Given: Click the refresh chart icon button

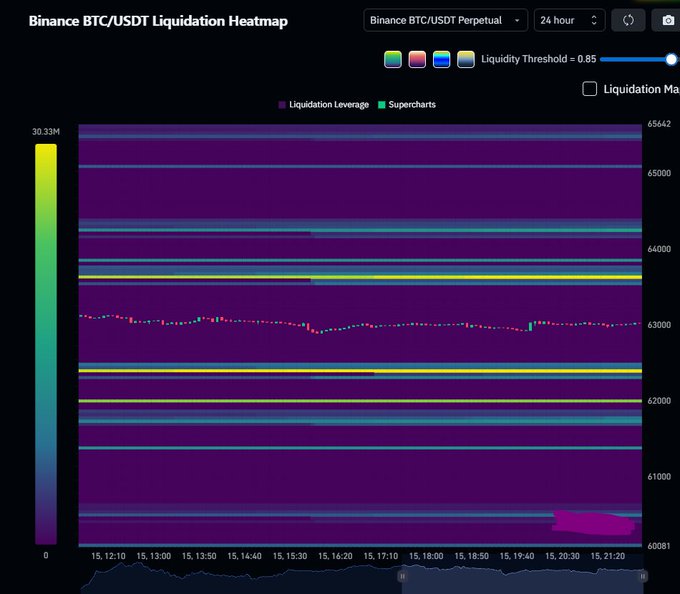Looking at the screenshot, I should [628, 20].
